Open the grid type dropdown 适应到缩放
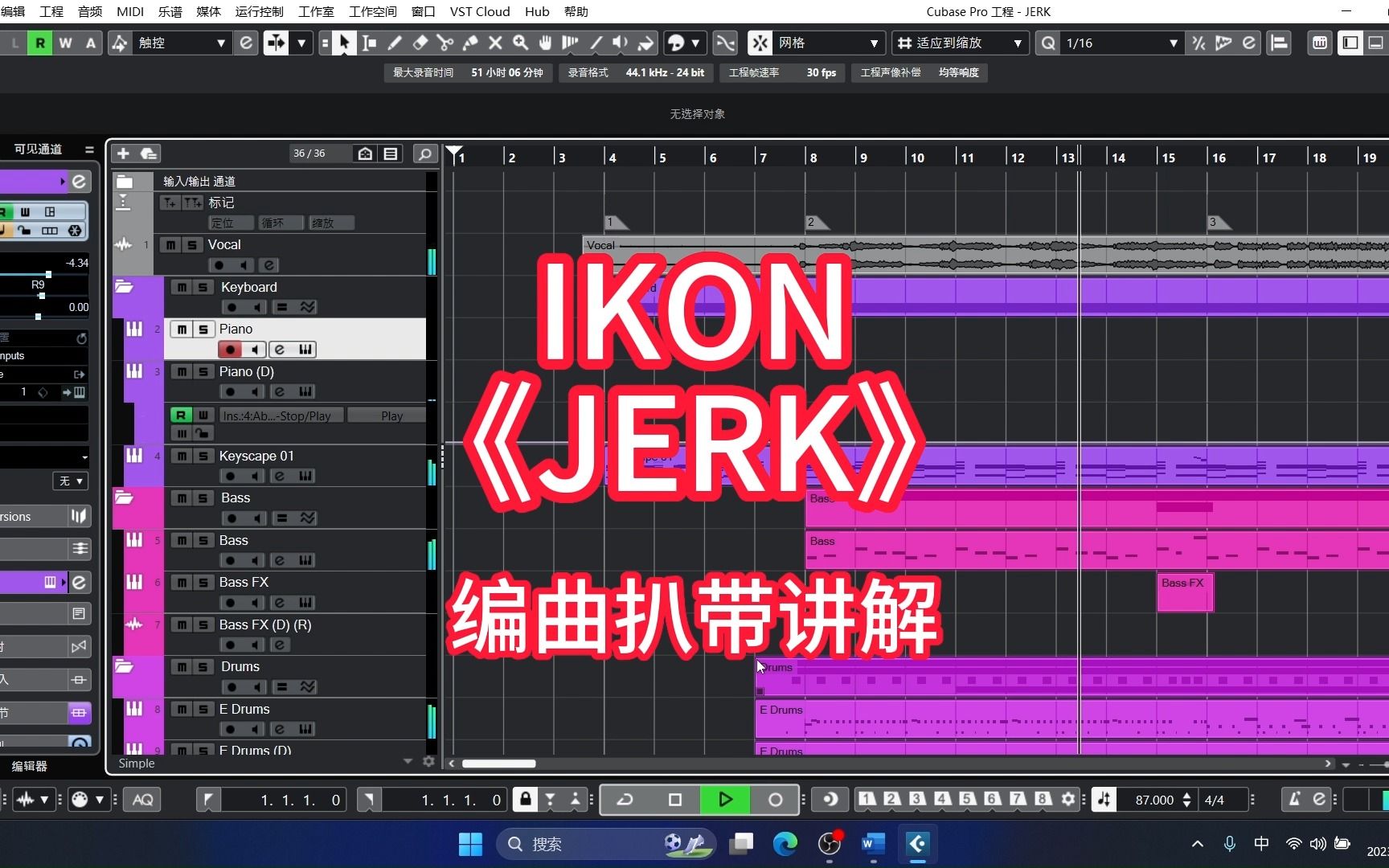This screenshot has width=1389, height=868. point(961,43)
